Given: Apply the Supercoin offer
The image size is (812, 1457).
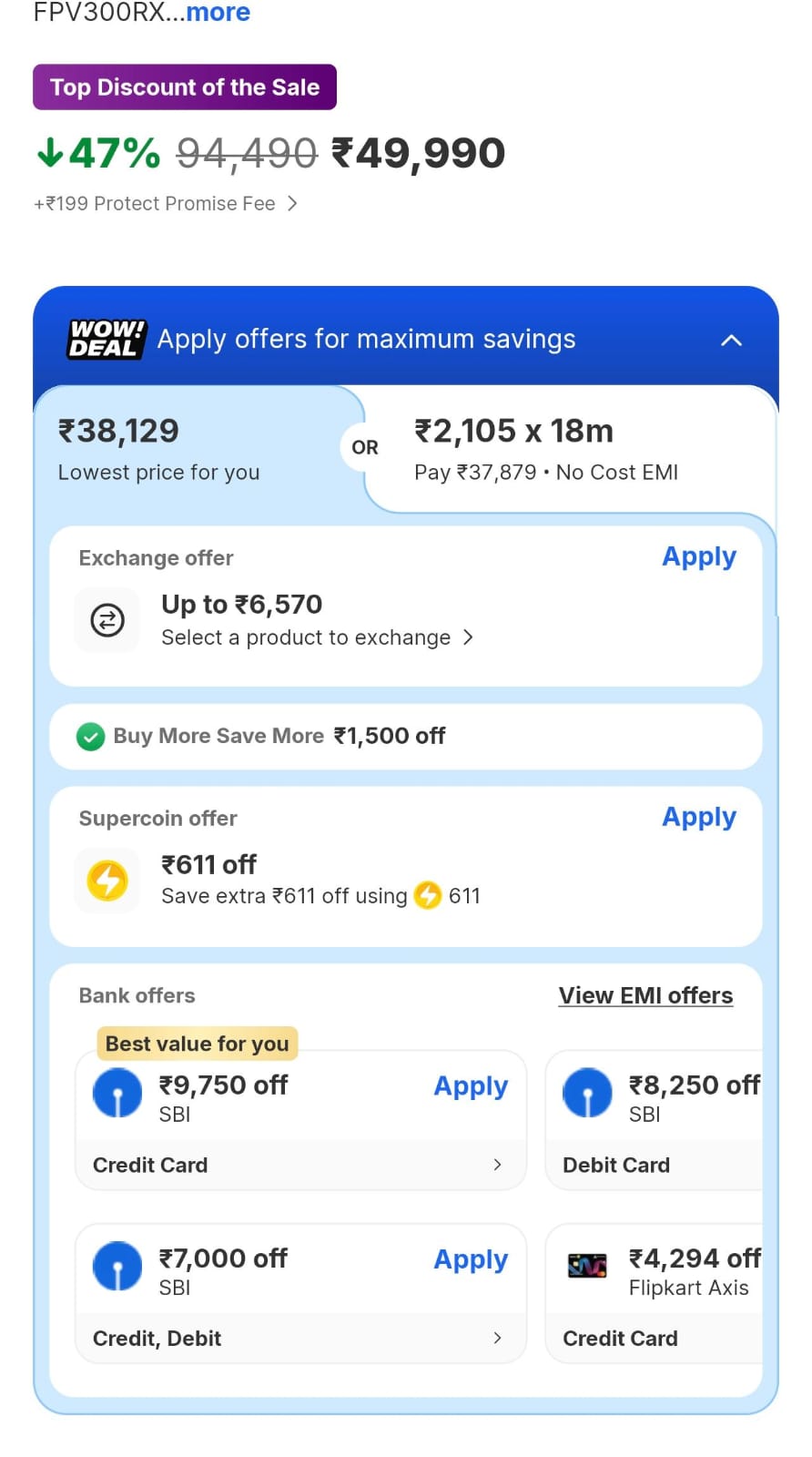Looking at the screenshot, I should (698, 817).
